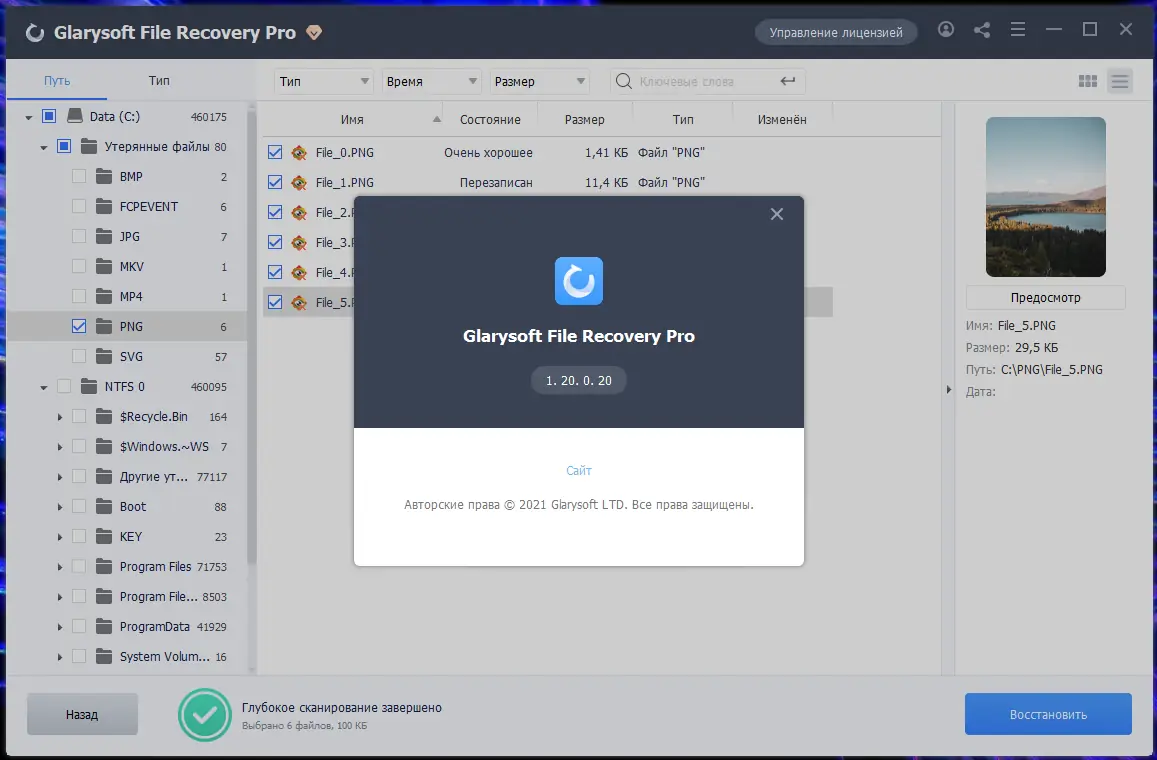Click the Восстановить button
Viewport: 1157px width, 760px height.
click(1048, 714)
